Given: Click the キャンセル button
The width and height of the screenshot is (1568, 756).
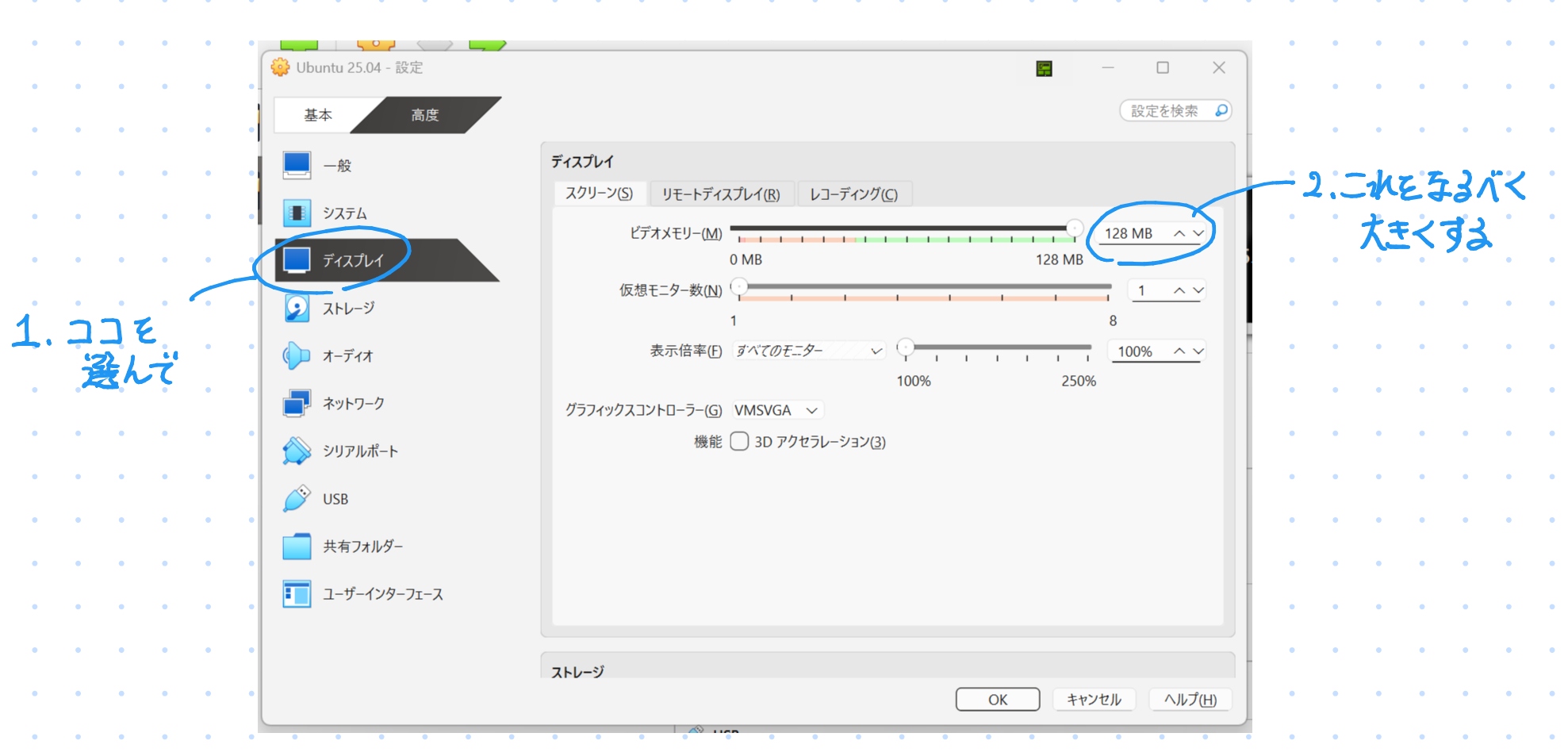Looking at the screenshot, I should [x=1094, y=700].
